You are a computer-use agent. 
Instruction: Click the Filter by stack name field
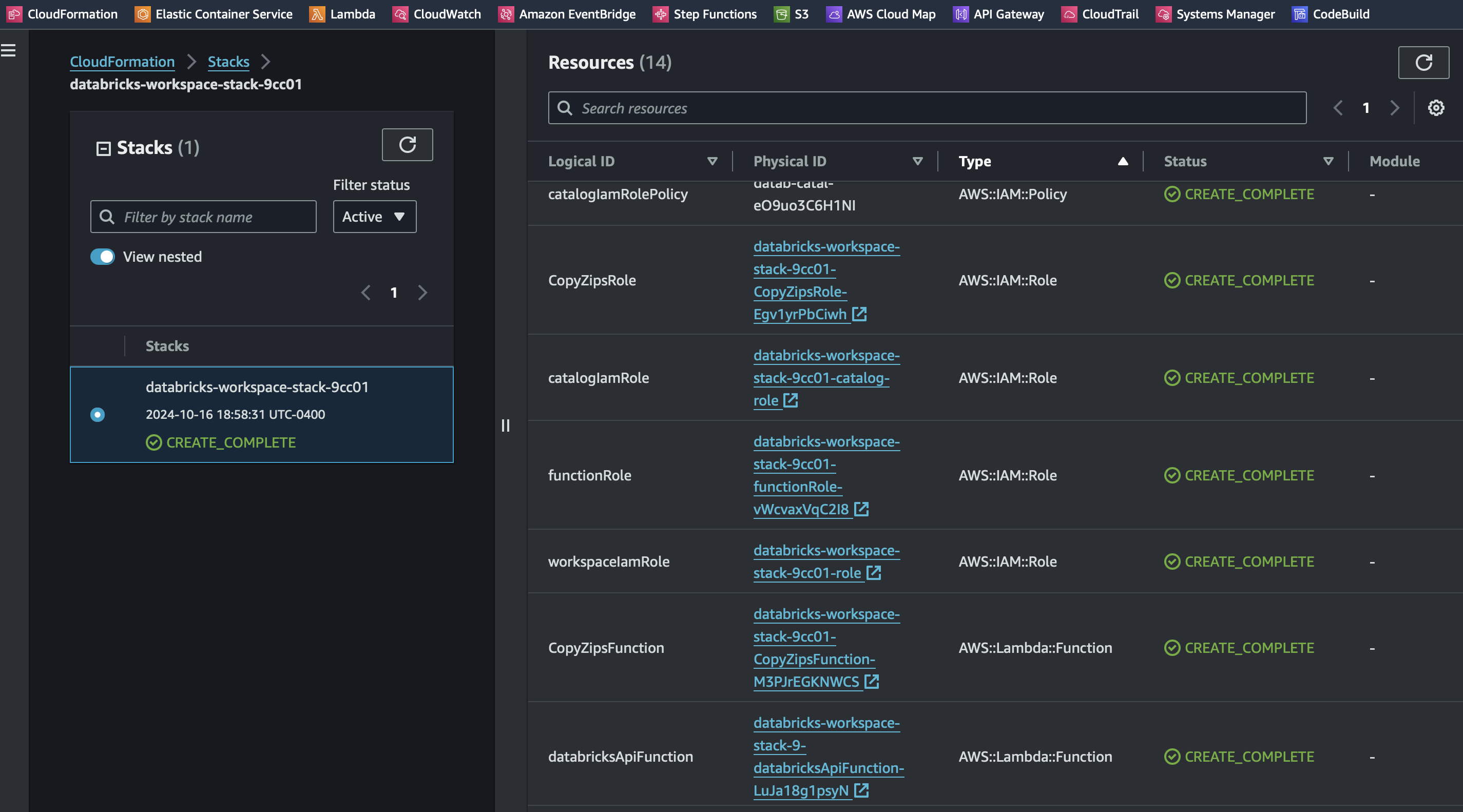click(x=203, y=217)
